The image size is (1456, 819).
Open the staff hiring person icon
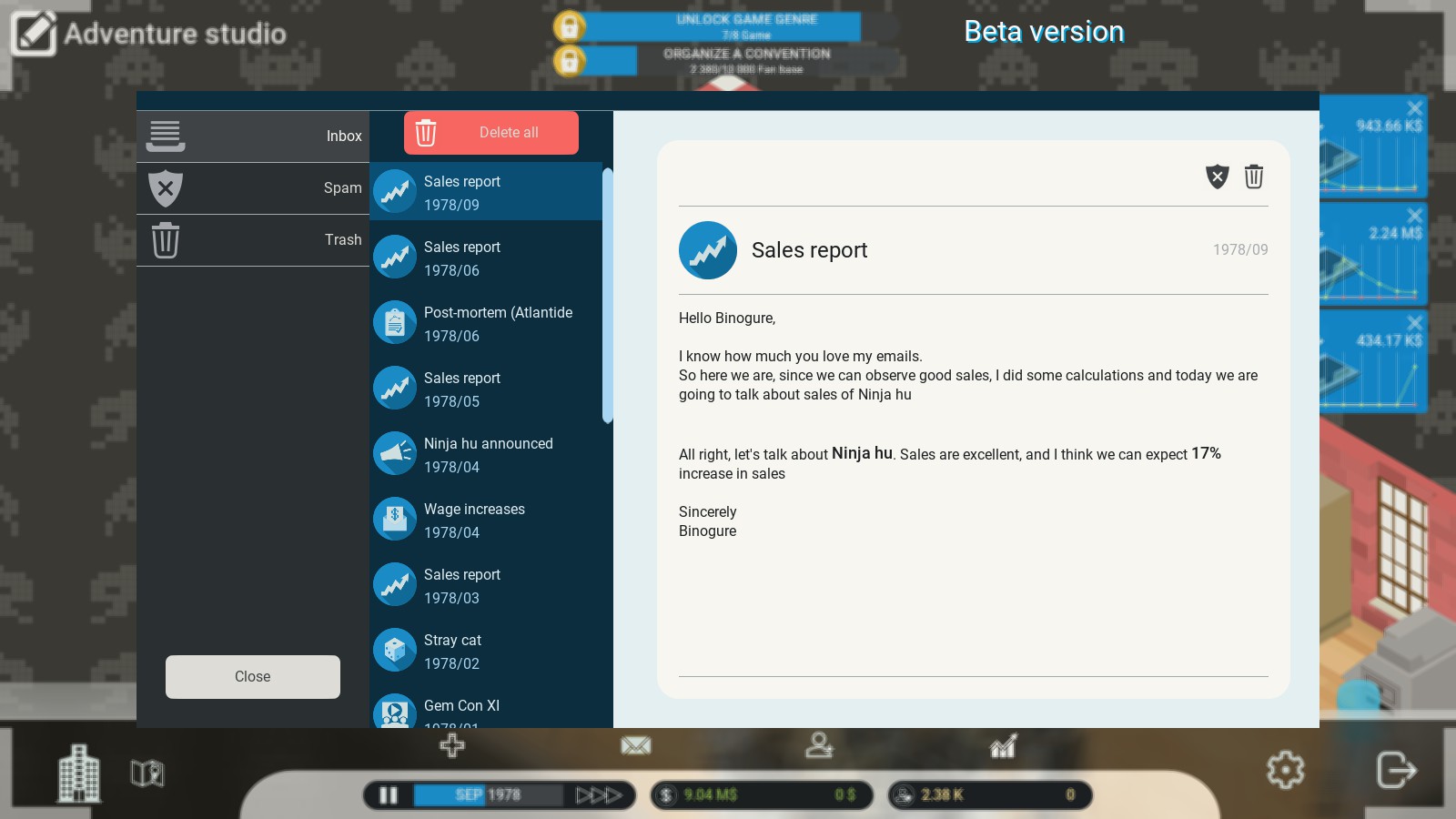(x=819, y=745)
